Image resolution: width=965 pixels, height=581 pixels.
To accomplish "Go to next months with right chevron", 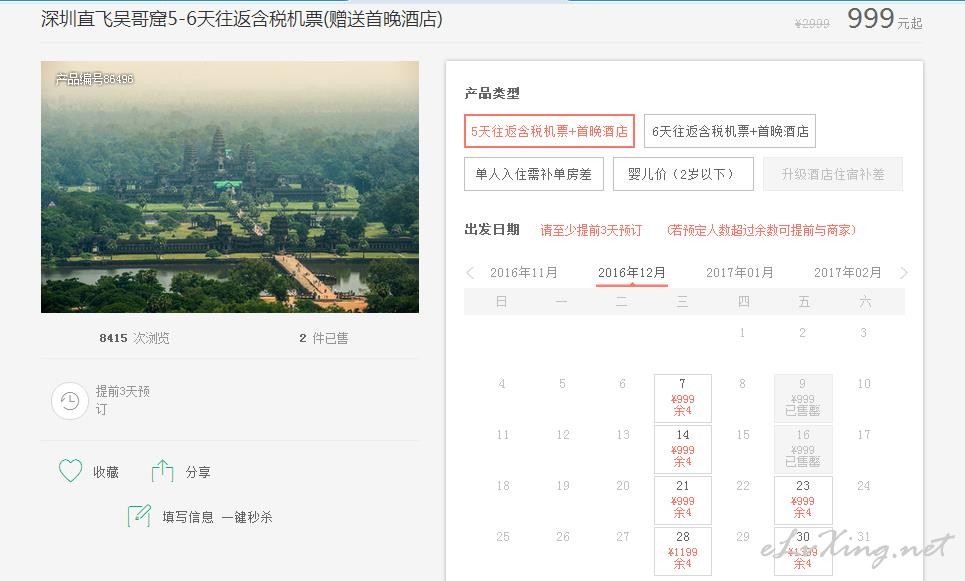I will tap(903, 273).
